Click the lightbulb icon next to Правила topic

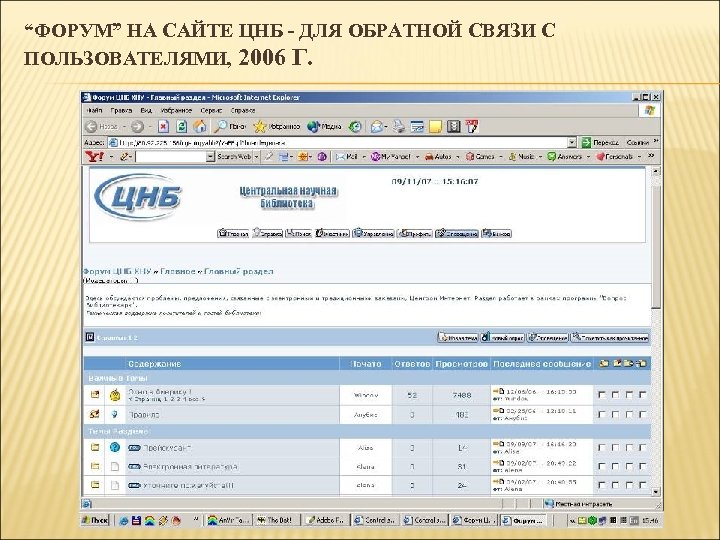(114, 414)
